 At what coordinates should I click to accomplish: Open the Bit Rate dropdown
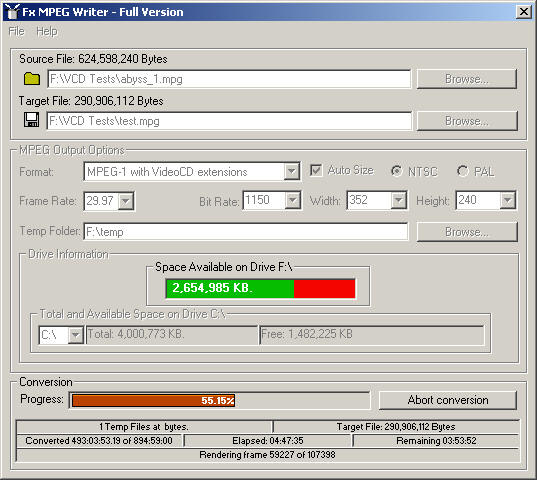292,200
